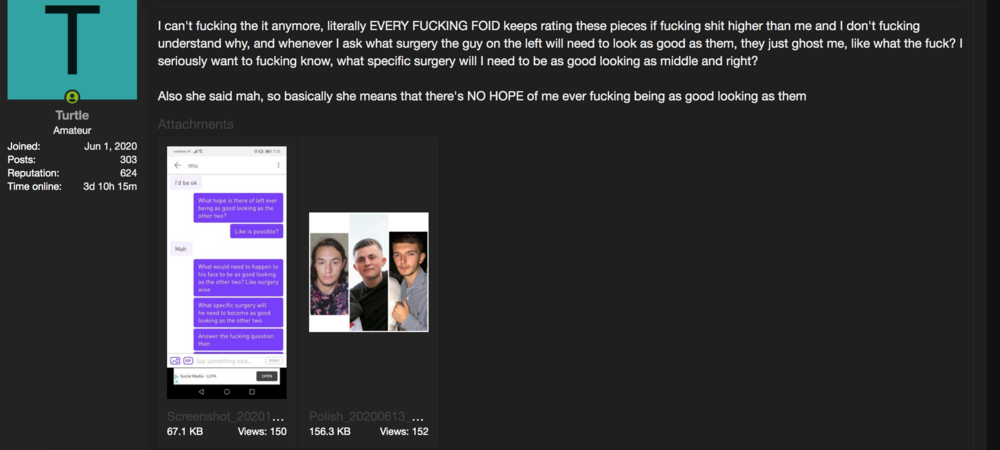Open the Screenshot_20201 attachment filename
The image size is (1000, 450).
[226, 416]
